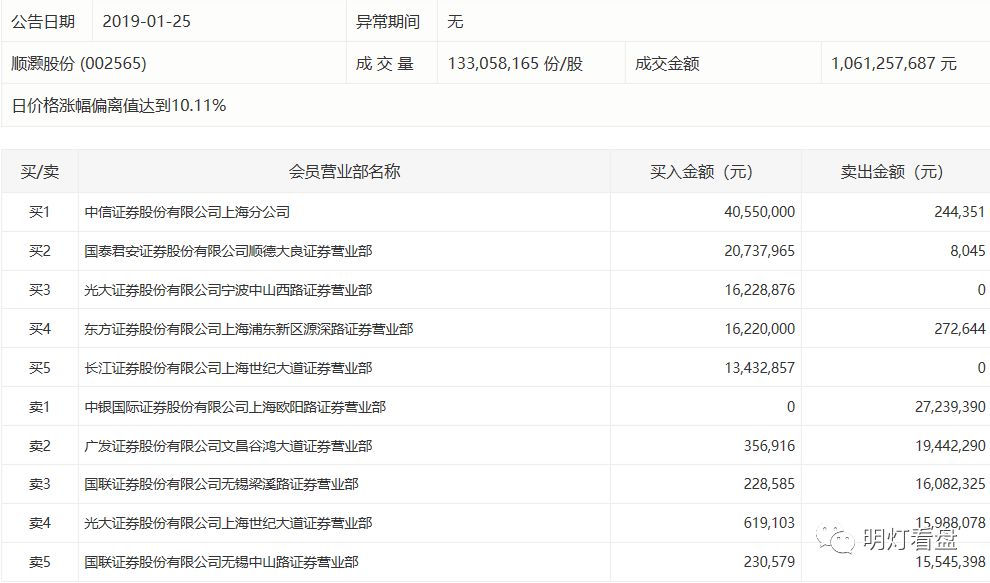
Task: Select sell amount 19,442,290
Action: pos(950,447)
